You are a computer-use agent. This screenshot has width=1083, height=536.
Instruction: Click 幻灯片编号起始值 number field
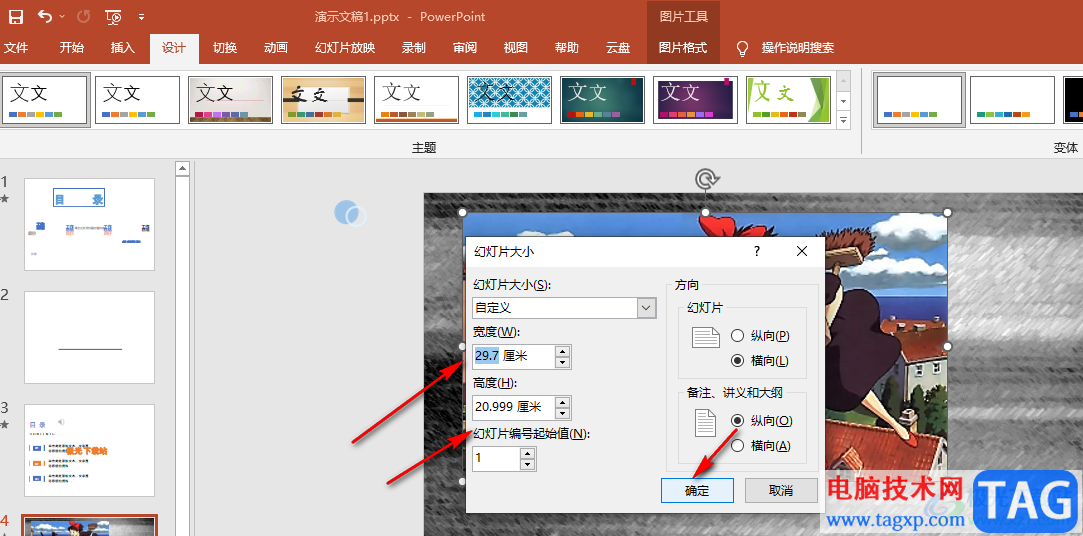(496, 458)
